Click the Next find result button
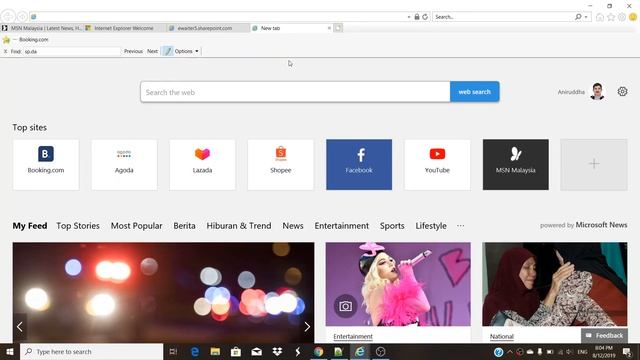This screenshot has width=640, height=360. coord(152,51)
